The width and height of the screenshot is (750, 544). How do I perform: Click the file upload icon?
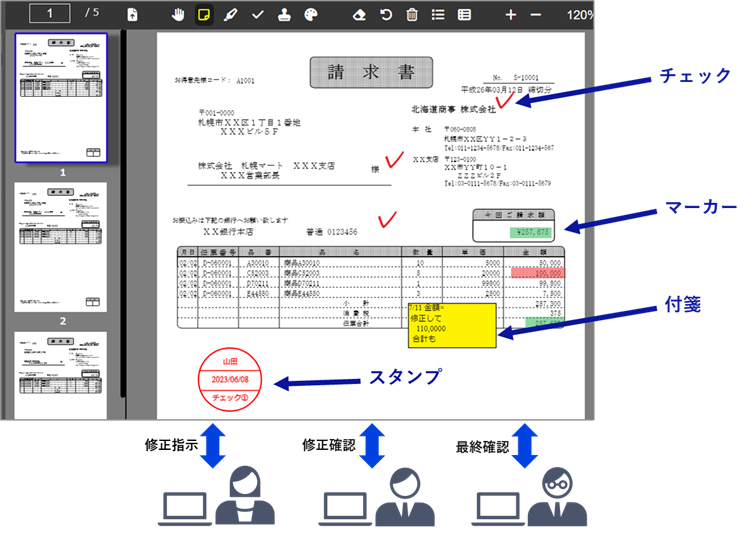click(132, 14)
